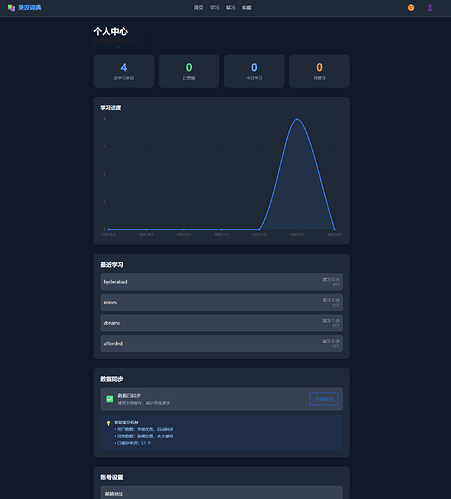This screenshot has width=451, height=499.
Task: Go to the 首页 nav item
Action: coord(199,7)
